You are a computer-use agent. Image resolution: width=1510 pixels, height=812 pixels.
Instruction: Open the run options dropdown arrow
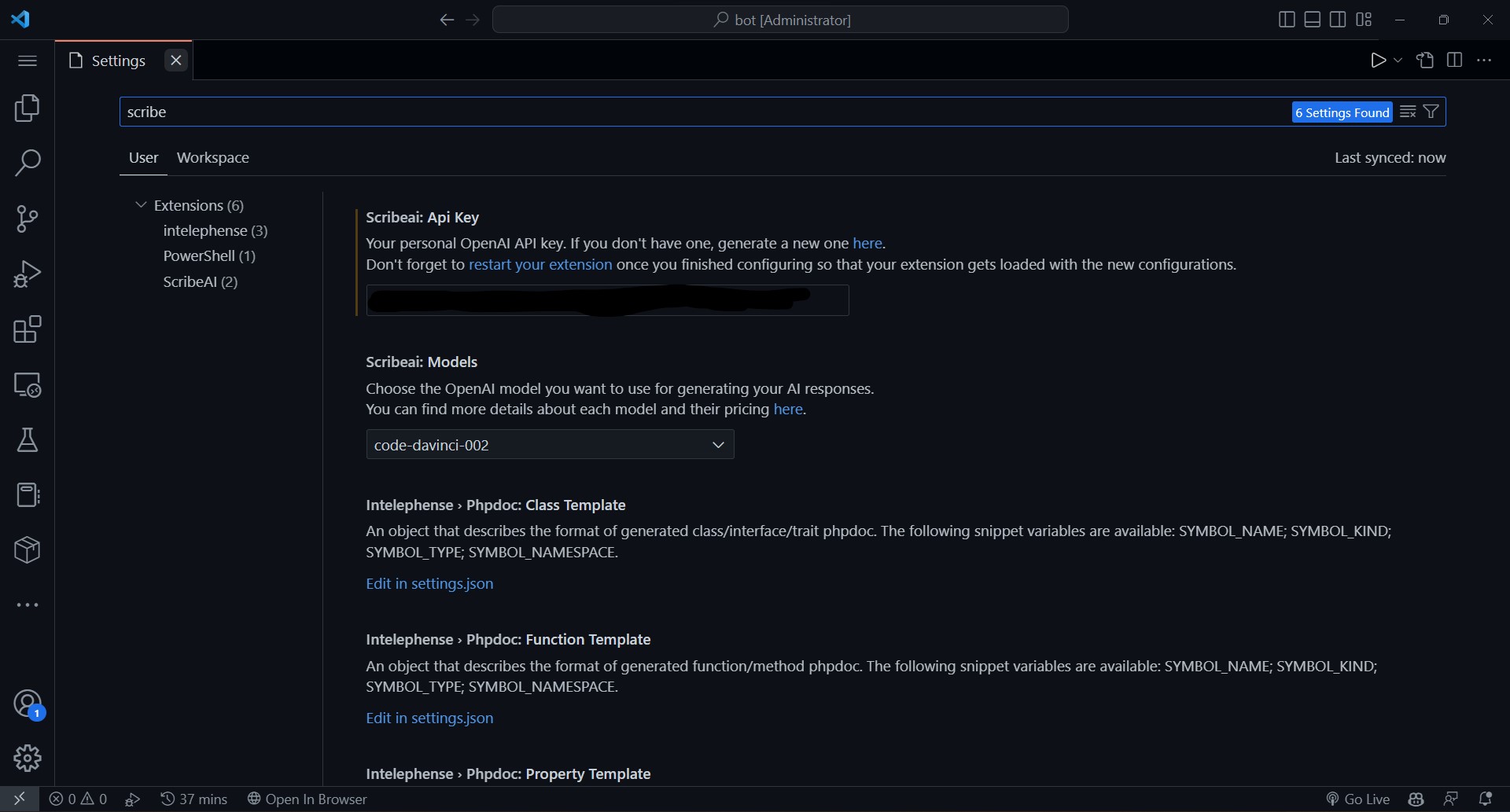click(1398, 61)
